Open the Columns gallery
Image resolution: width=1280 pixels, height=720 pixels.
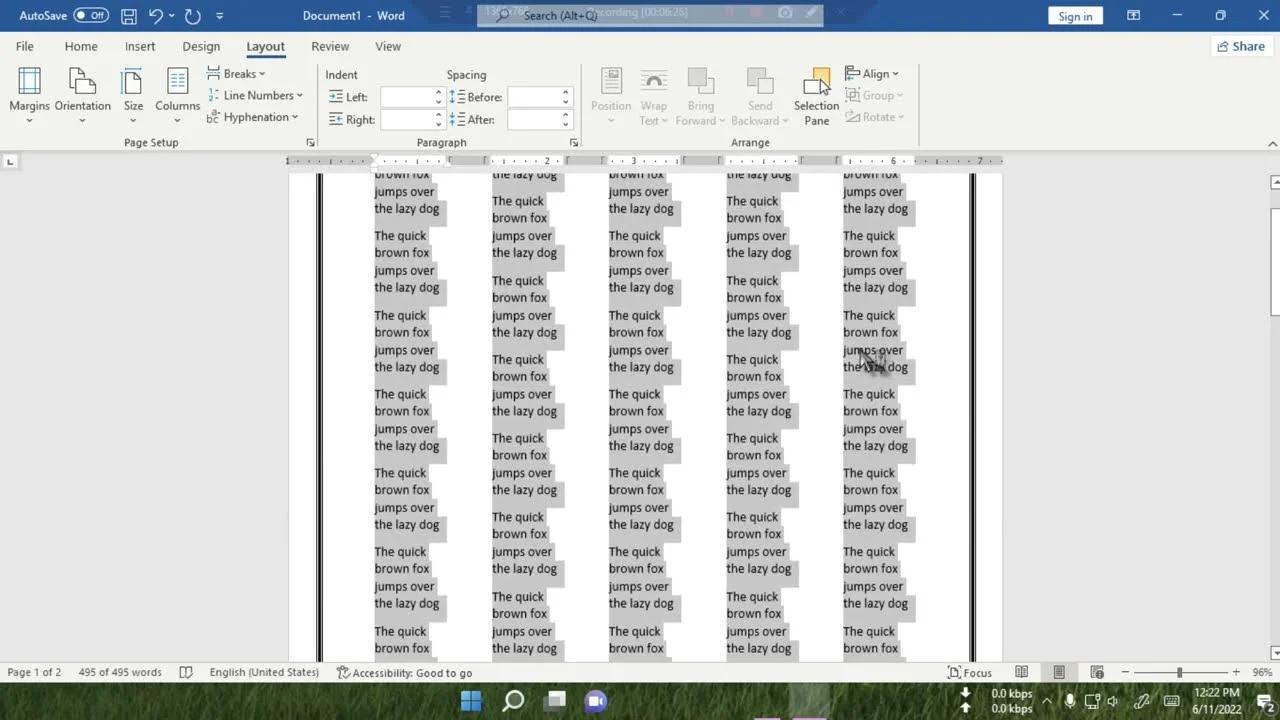[x=177, y=96]
